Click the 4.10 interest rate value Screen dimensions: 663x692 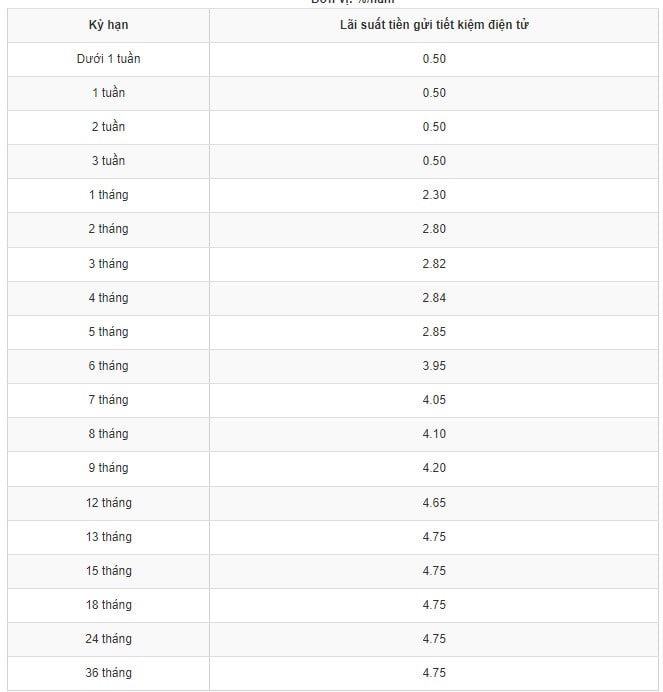coord(434,434)
